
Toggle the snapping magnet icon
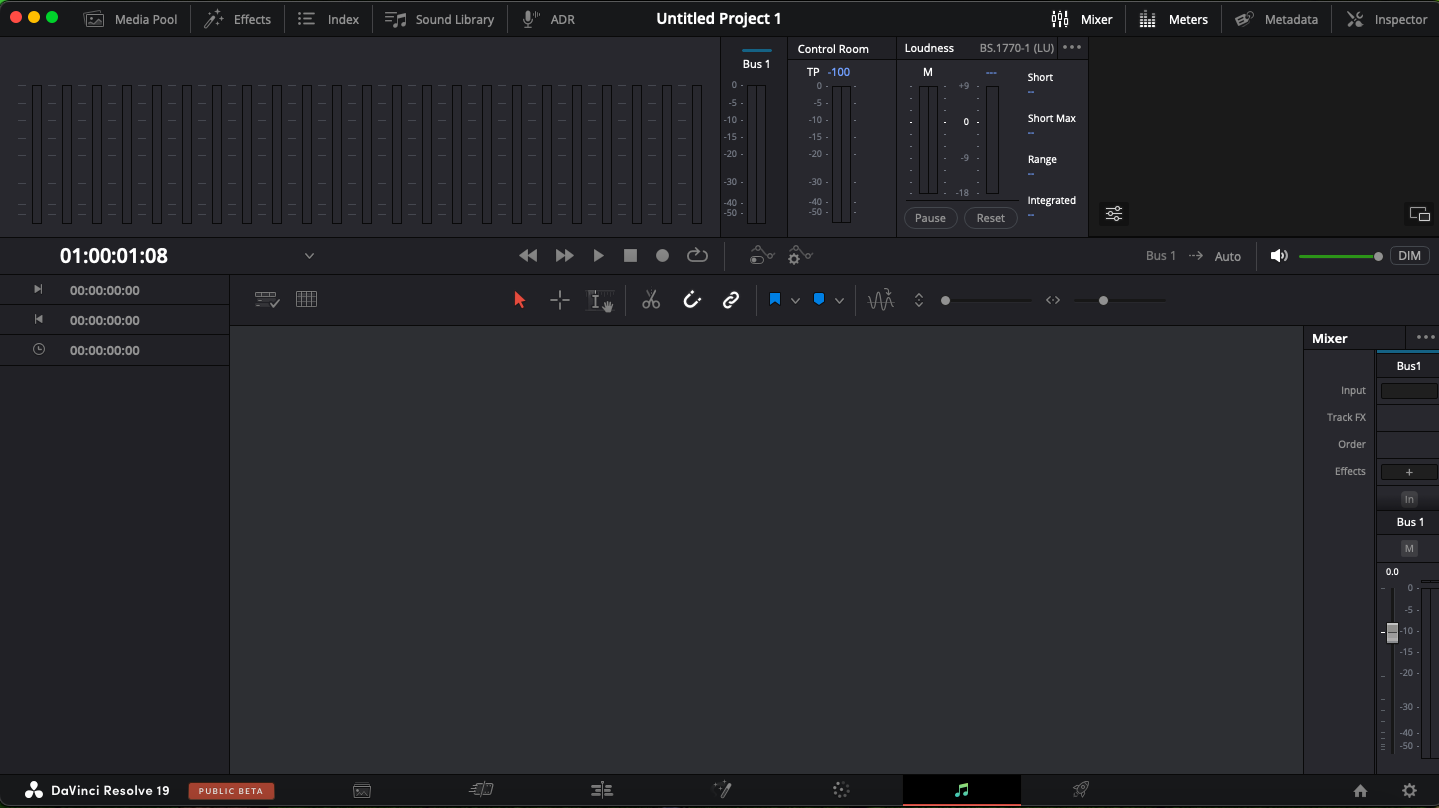(x=692, y=300)
